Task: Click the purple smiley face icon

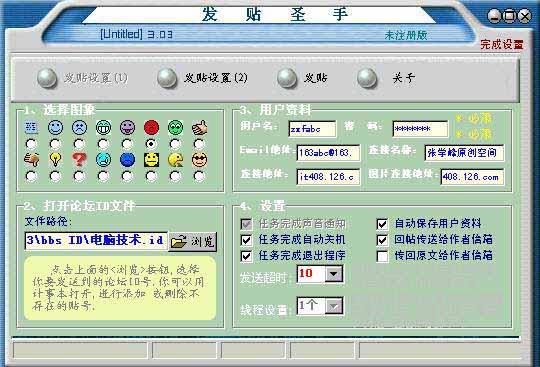Action: point(127,127)
